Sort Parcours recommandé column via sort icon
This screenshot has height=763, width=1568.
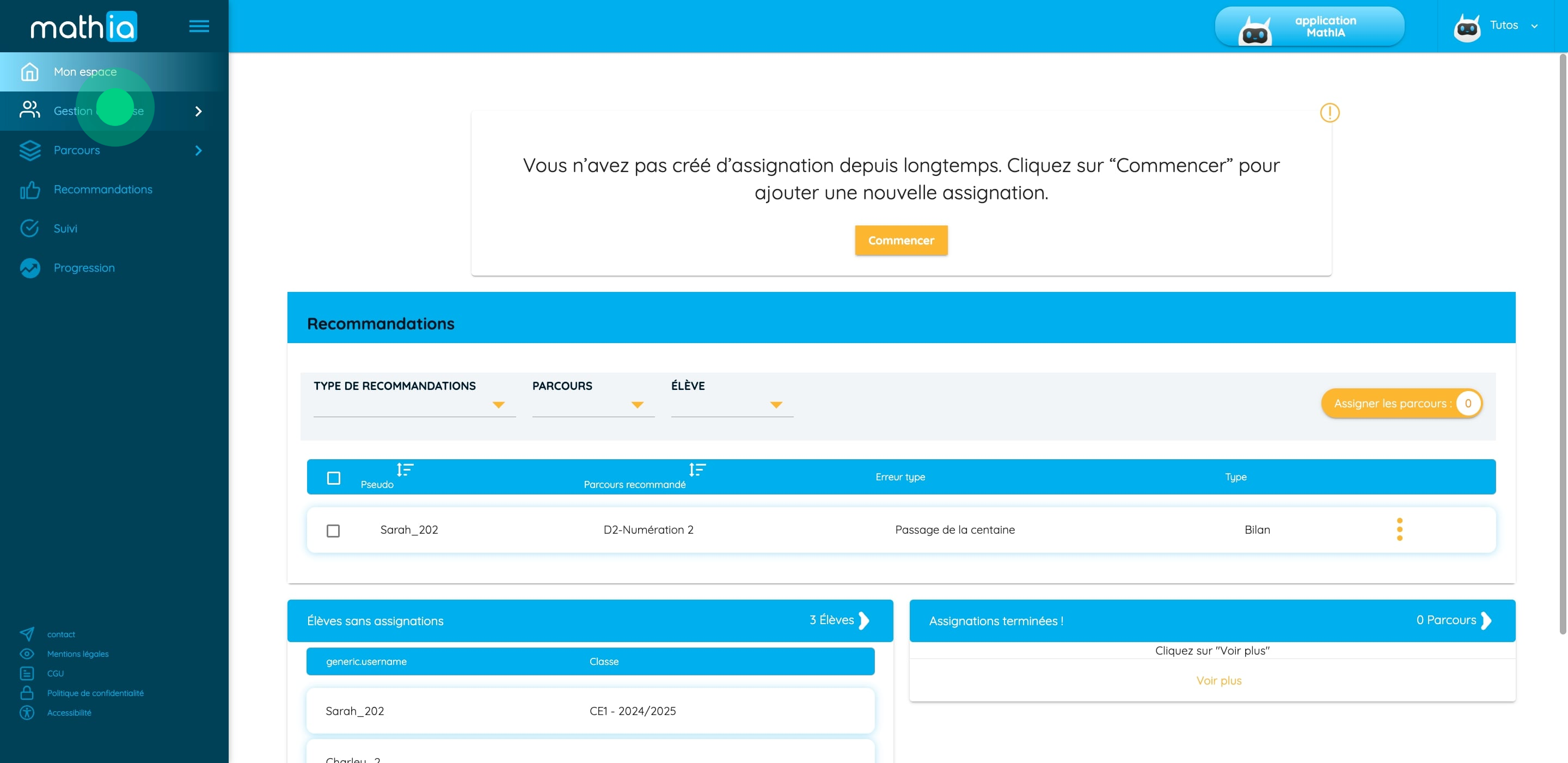697,469
